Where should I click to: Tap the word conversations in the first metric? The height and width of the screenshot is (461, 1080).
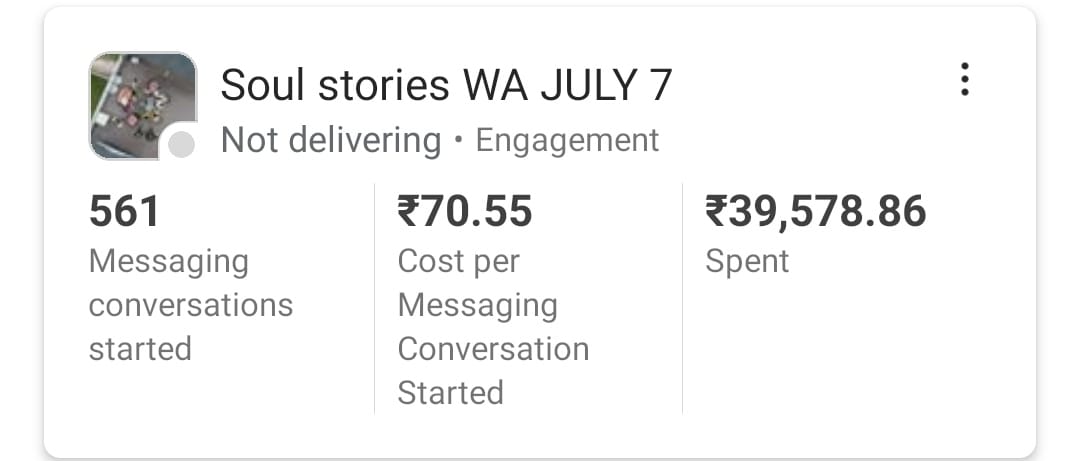coord(190,304)
